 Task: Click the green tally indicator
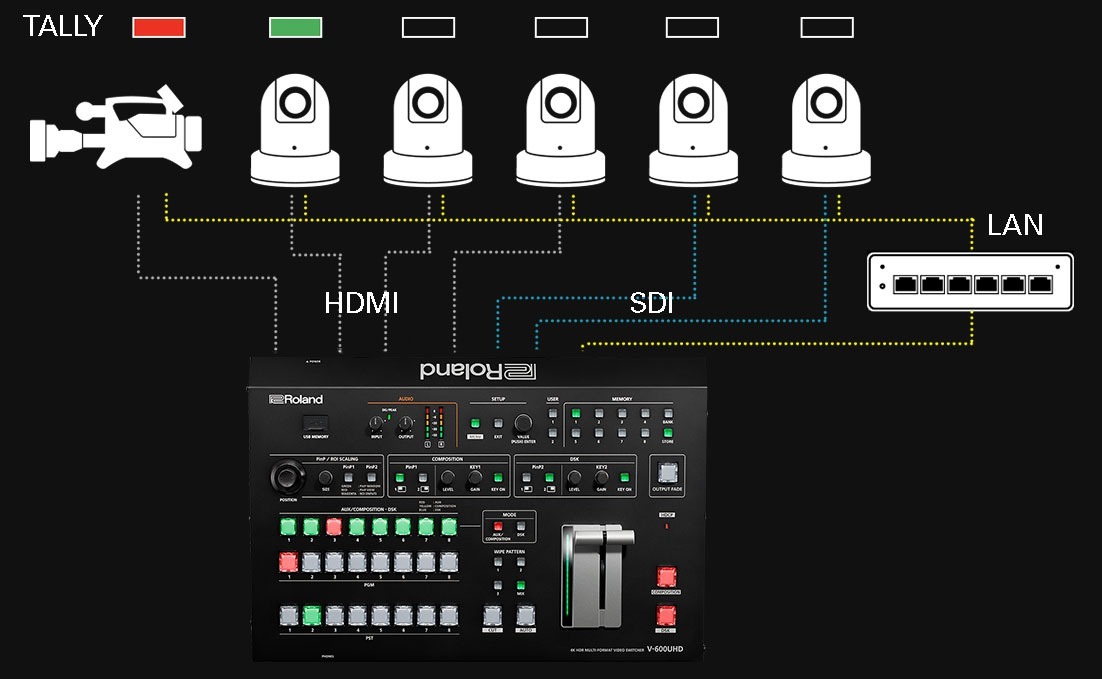295,28
